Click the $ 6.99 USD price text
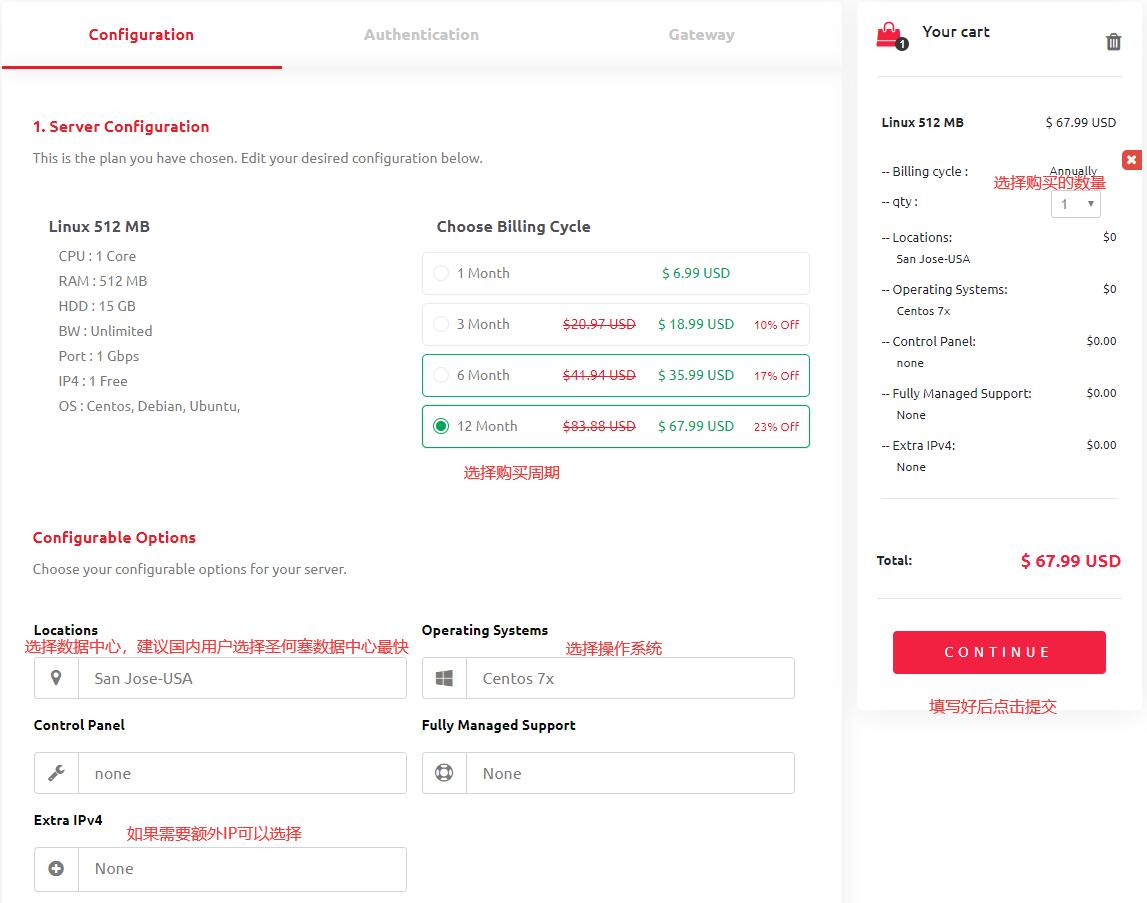The width and height of the screenshot is (1147, 903). (x=696, y=273)
